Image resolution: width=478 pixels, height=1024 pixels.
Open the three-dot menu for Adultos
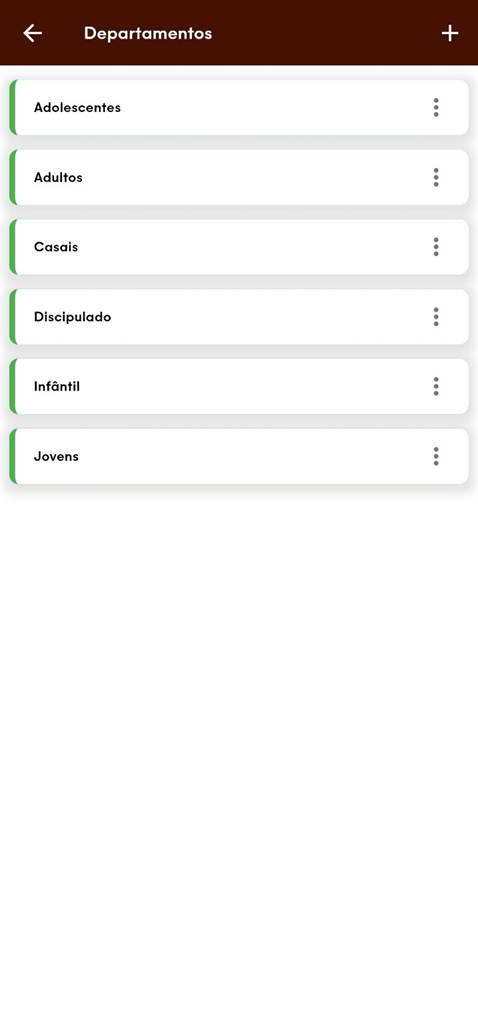pyautogui.click(x=436, y=177)
